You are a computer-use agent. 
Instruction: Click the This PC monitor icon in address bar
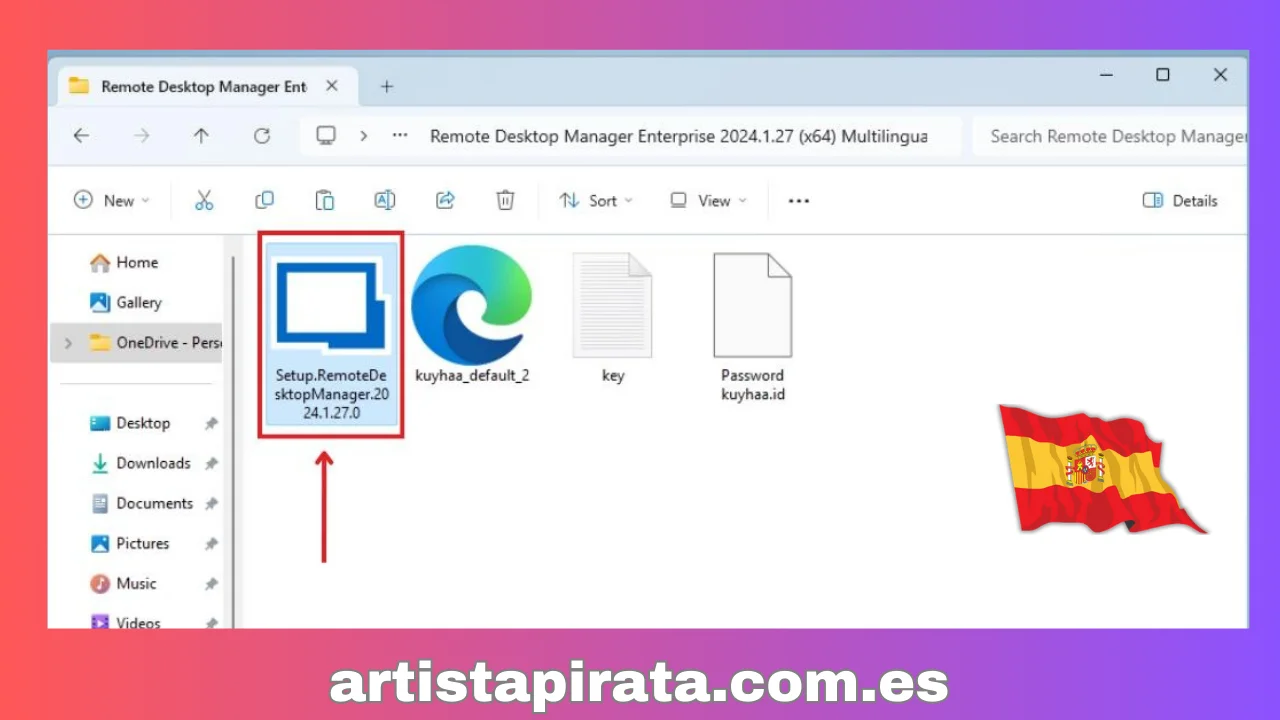[x=326, y=136]
